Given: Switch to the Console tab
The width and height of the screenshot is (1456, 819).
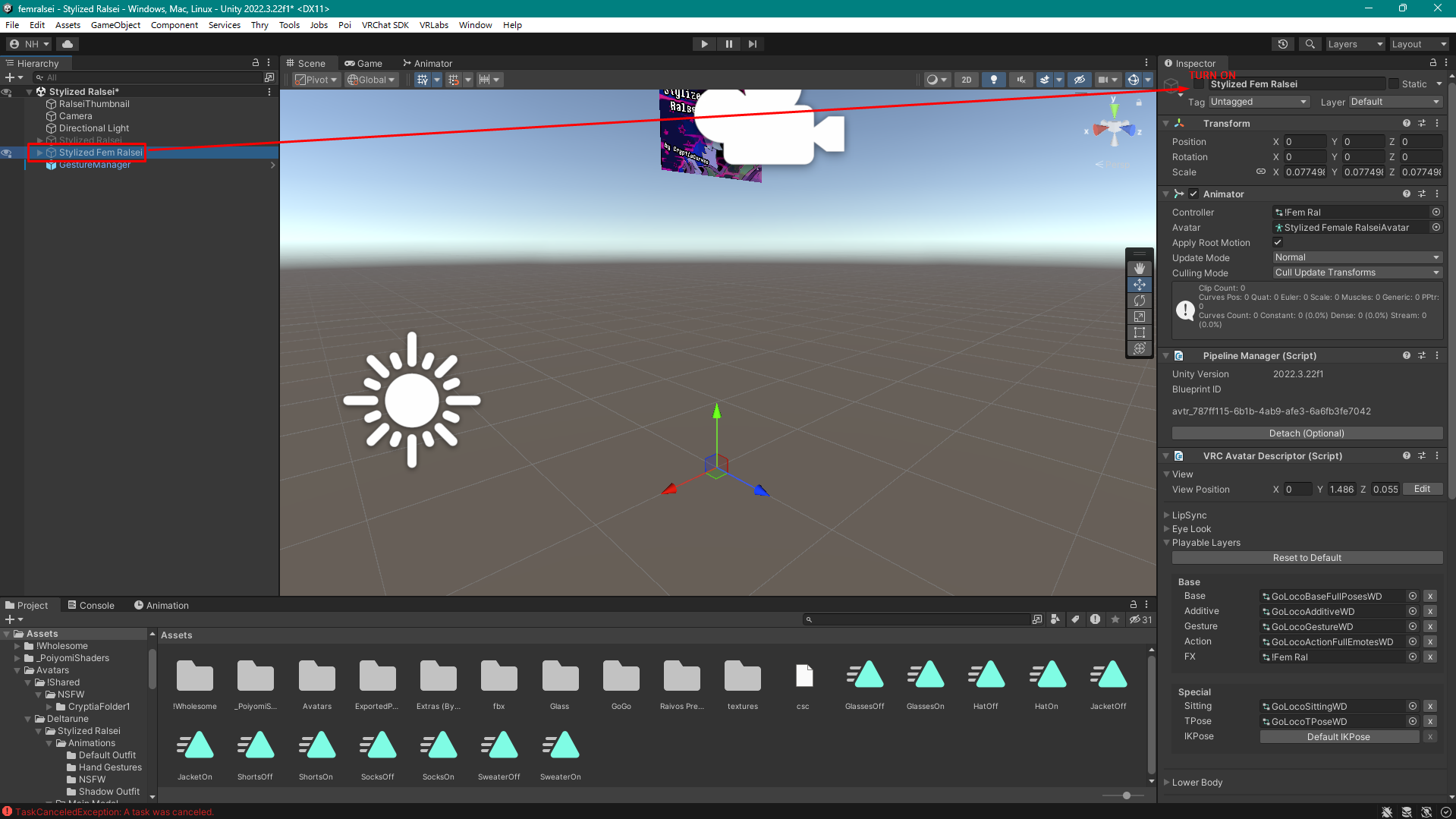Looking at the screenshot, I should click(x=91, y=606).
